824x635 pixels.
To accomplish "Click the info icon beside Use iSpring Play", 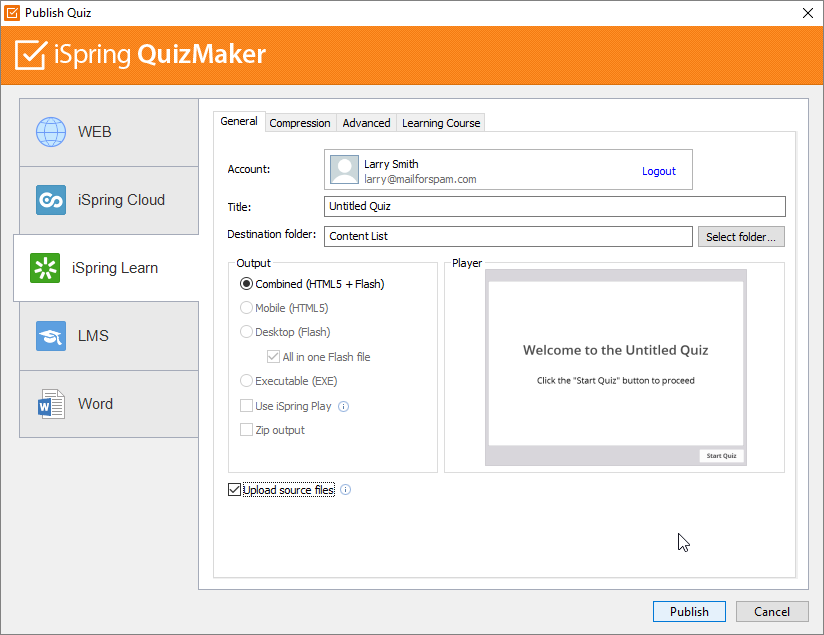I will (345, 406).
